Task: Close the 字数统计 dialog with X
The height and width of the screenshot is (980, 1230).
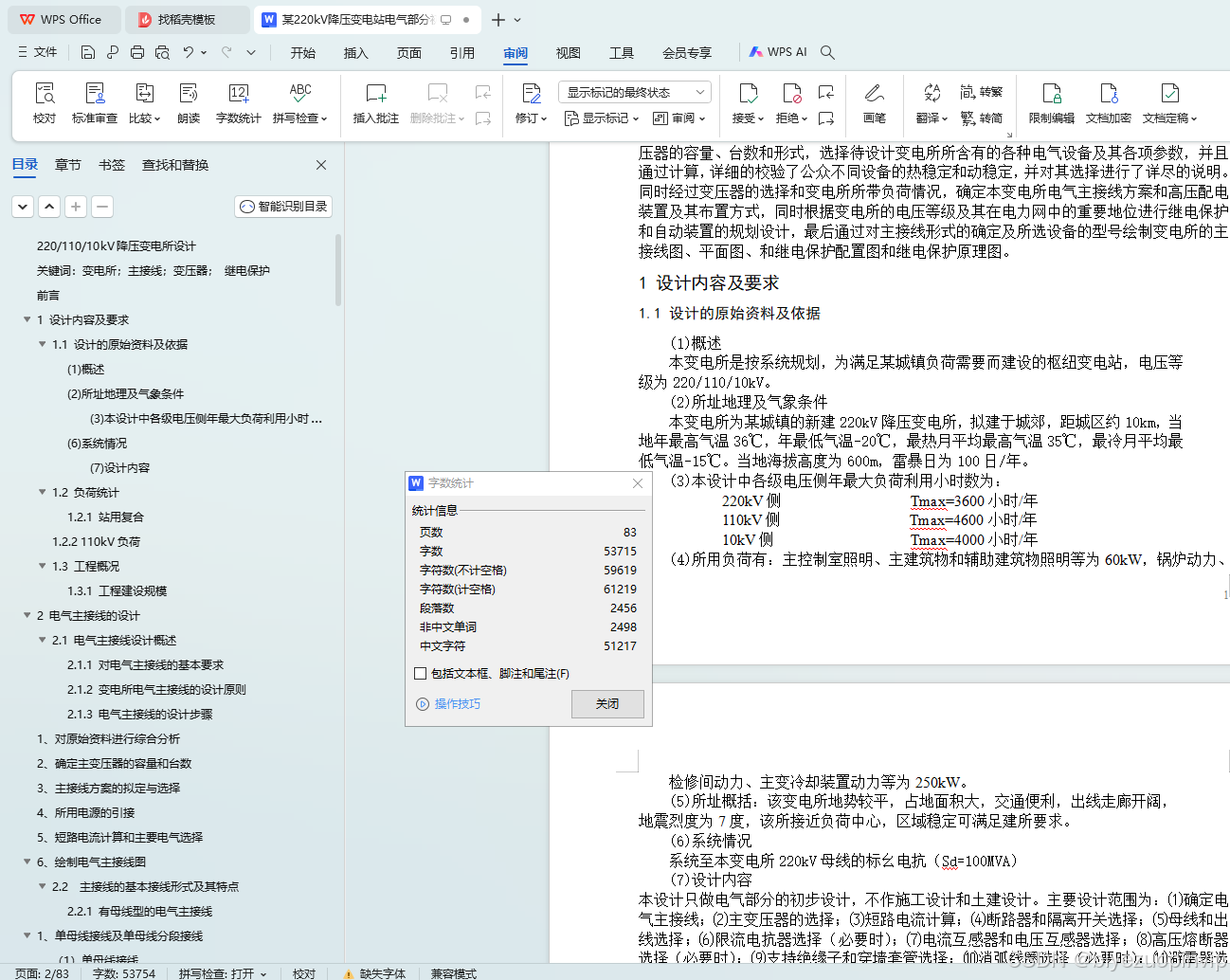Action: pos(638,483)
